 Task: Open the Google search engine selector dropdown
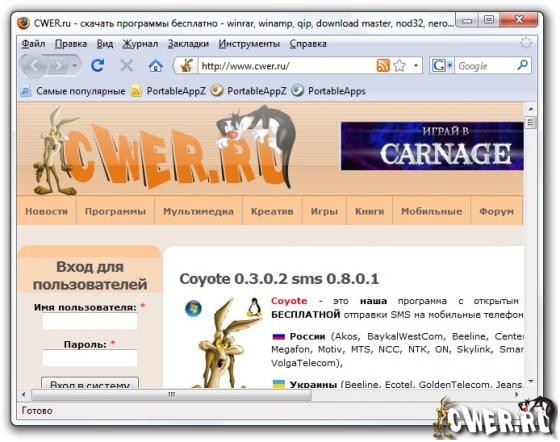click(441, 66)
